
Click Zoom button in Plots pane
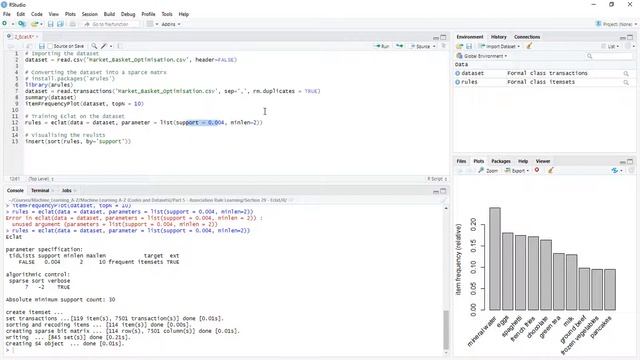[488, 171]
